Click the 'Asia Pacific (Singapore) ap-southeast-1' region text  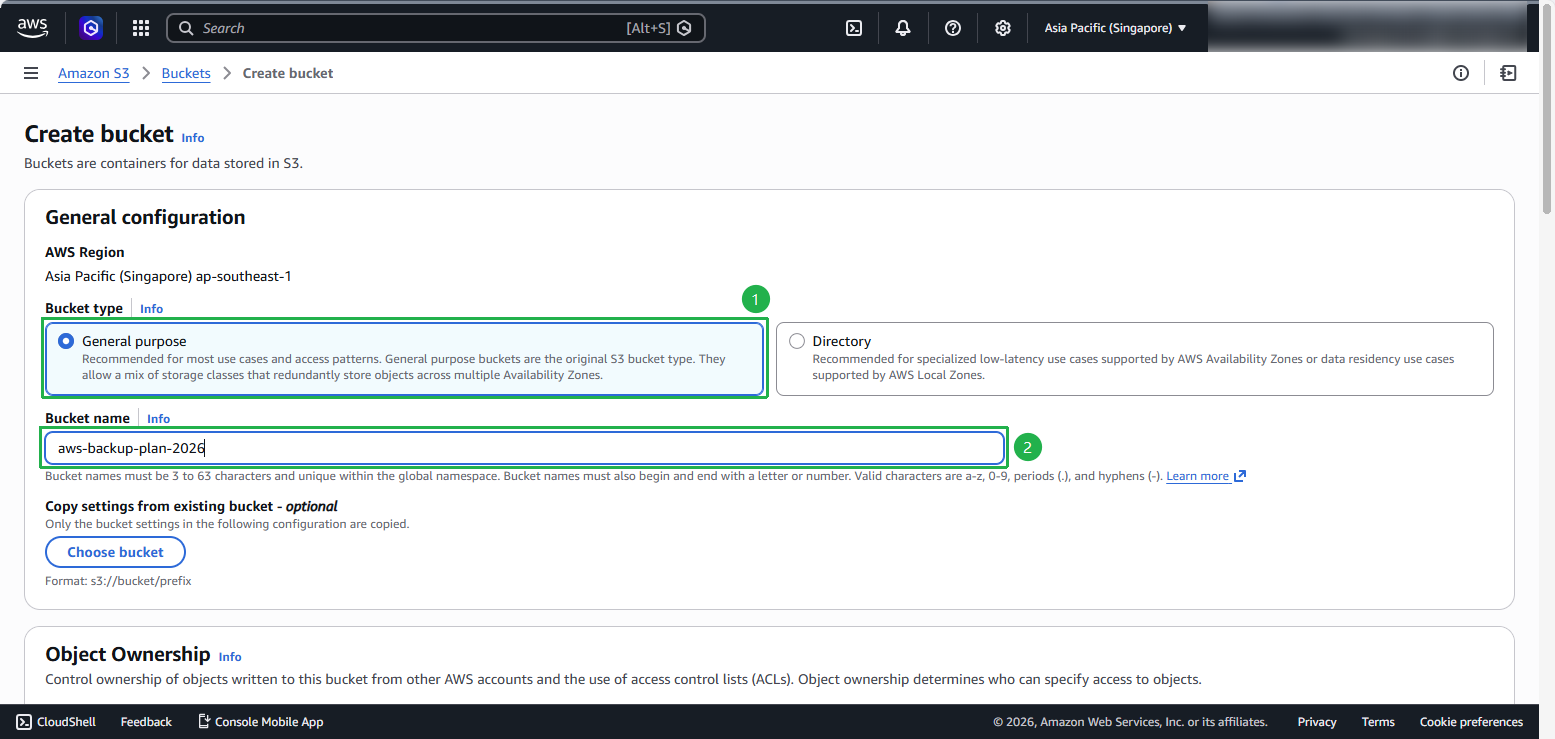point(168,276)
